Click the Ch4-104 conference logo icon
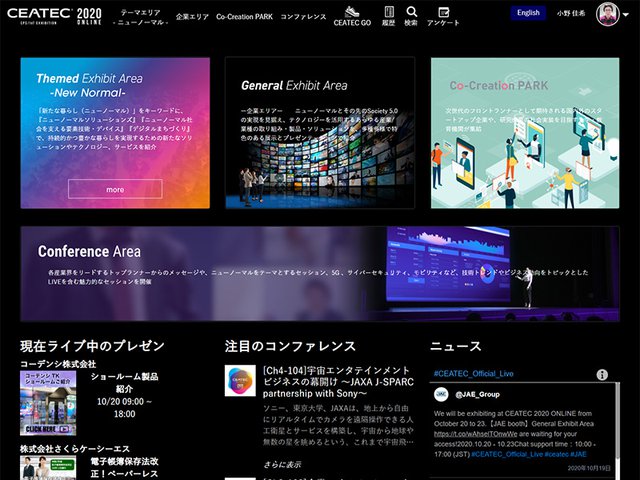This screenshot has height=480, width=640. pyautogui.click(x=240, y=381)
